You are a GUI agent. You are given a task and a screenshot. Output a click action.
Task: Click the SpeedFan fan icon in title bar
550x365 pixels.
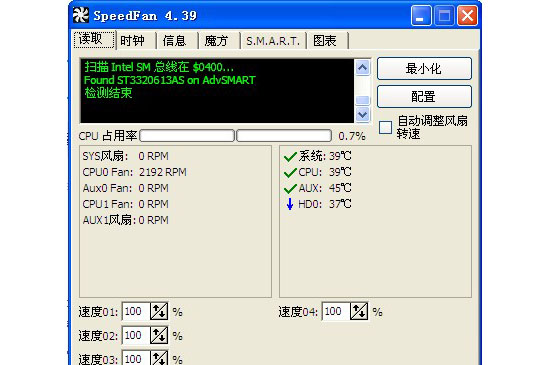click(x=81, y=15)
